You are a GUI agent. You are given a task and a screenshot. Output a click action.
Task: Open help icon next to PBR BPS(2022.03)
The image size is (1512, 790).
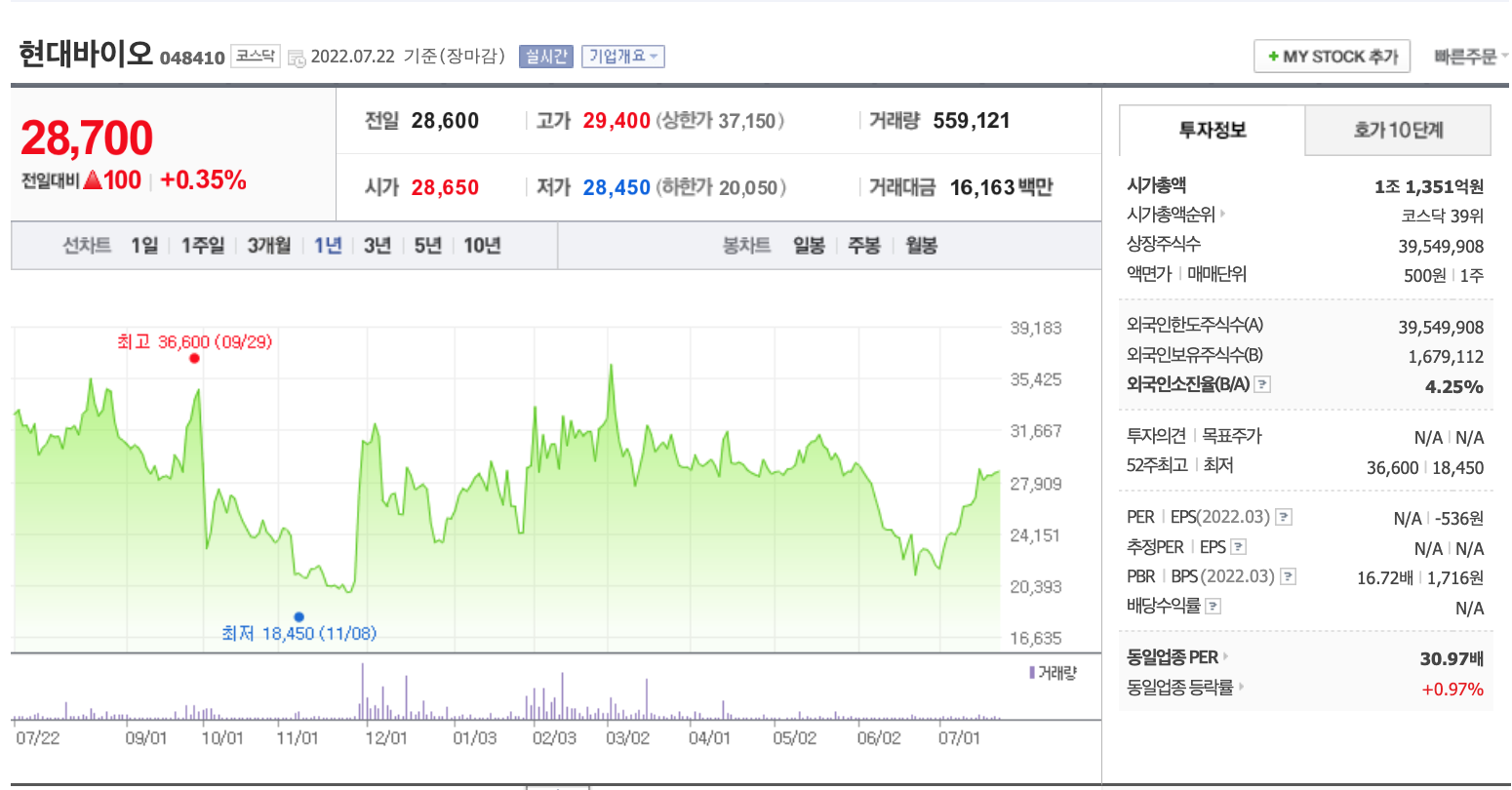(1288, 576)
